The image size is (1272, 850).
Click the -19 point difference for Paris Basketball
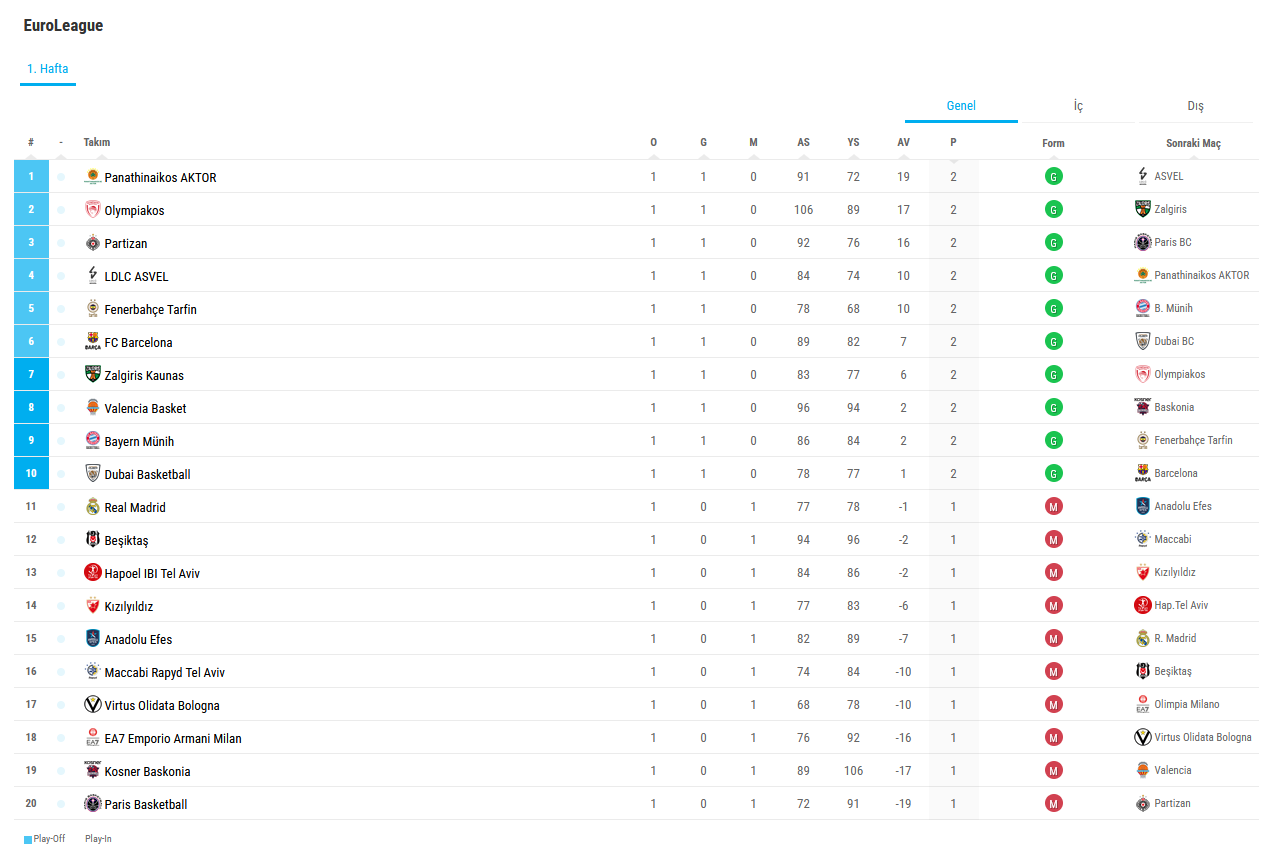pos(903,804)
